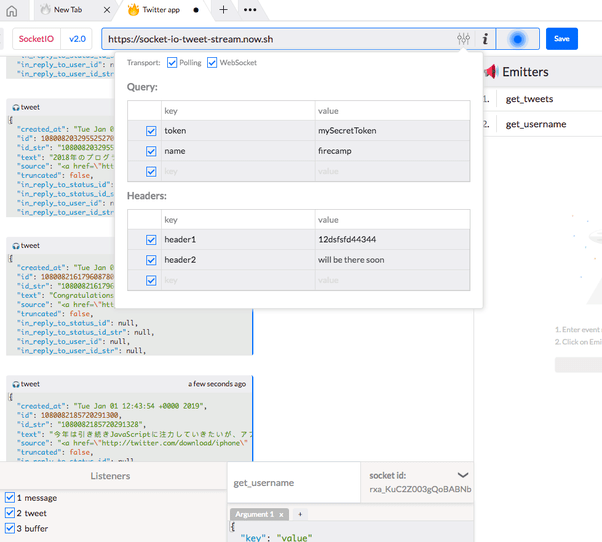Image resolution: width=602 pixels, height=542 pixels.
Task: Open the three-dot tabs menu
Action: coord(250,10)
